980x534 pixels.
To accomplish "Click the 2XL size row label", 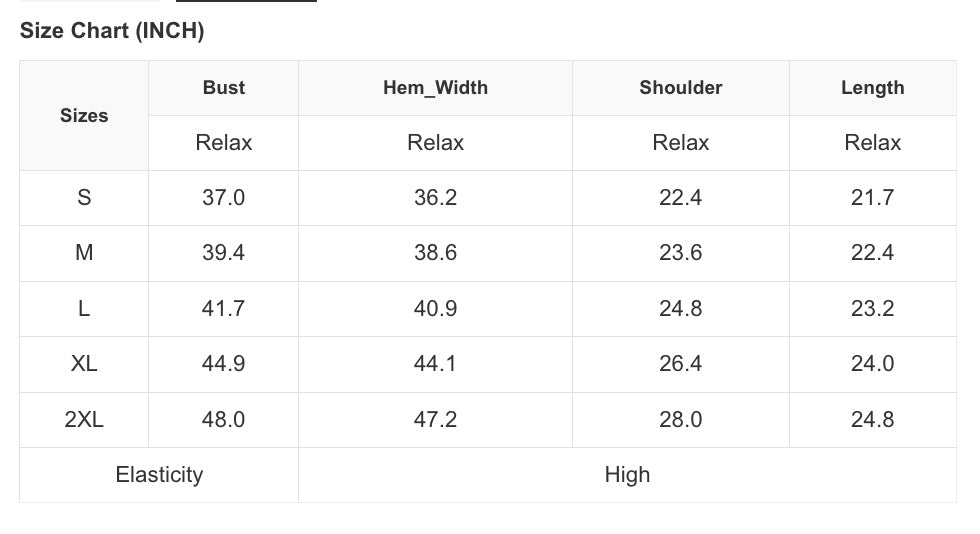I will [84, 420].
